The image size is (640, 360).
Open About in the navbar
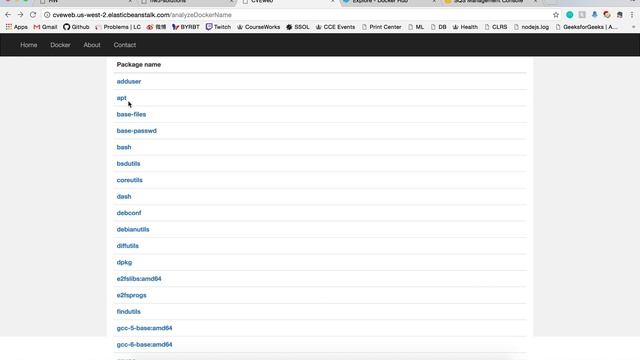92,45
